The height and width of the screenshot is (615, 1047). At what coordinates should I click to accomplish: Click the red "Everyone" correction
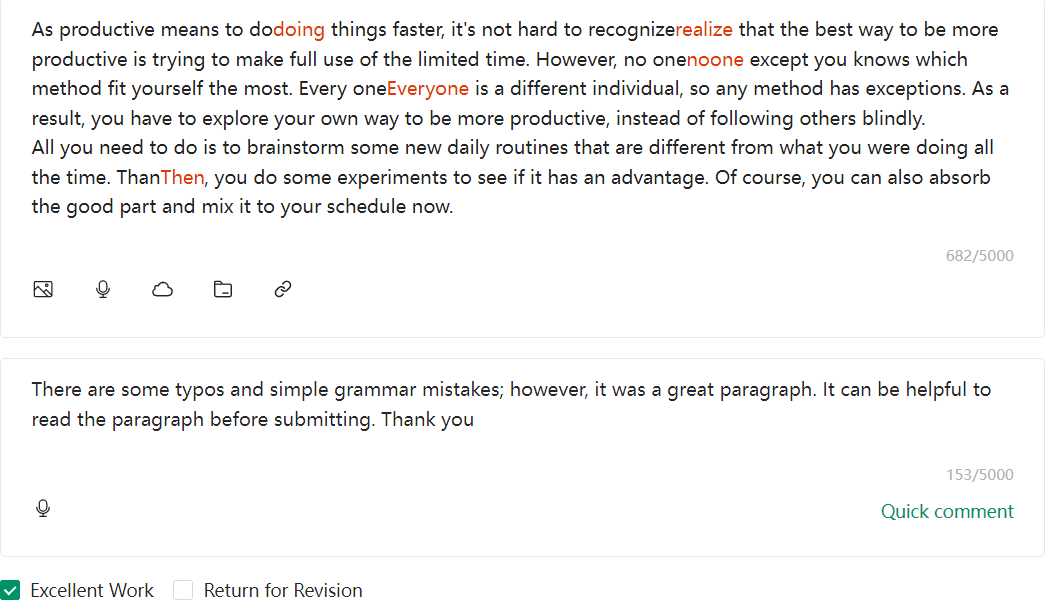(427, 89)
